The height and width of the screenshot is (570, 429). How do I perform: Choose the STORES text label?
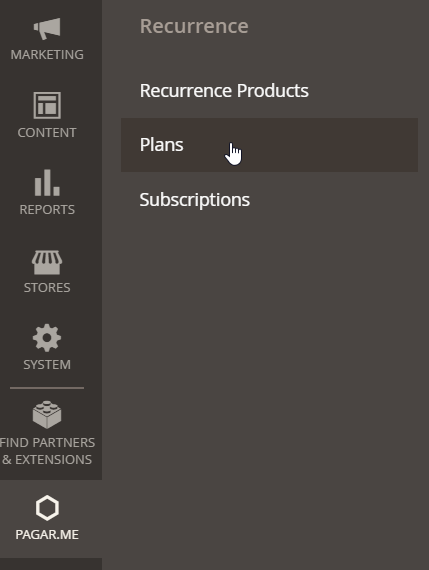[x=47, y=288]
